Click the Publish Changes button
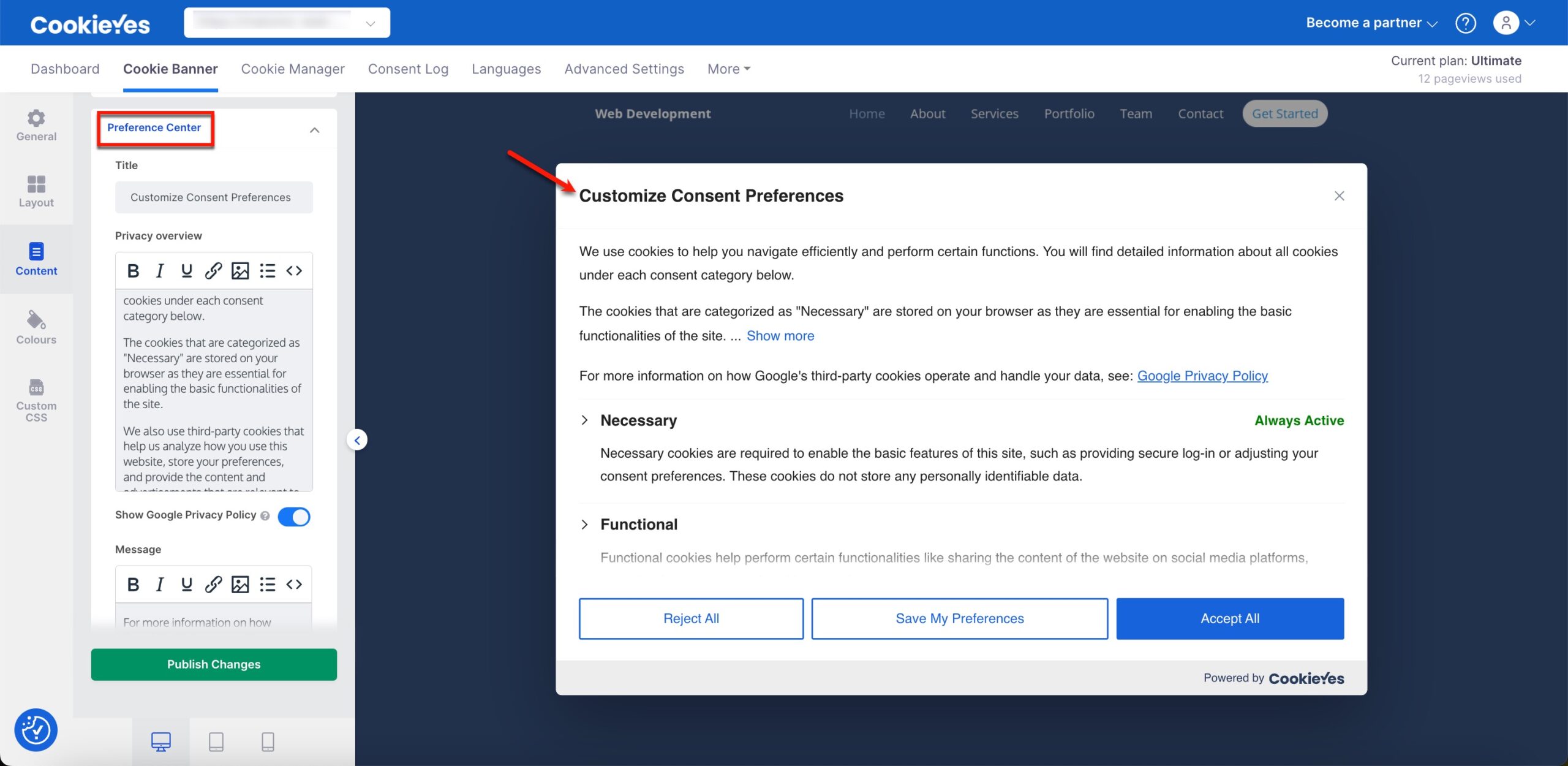Viewport: 1568px width, 766px height. [214, 664]
